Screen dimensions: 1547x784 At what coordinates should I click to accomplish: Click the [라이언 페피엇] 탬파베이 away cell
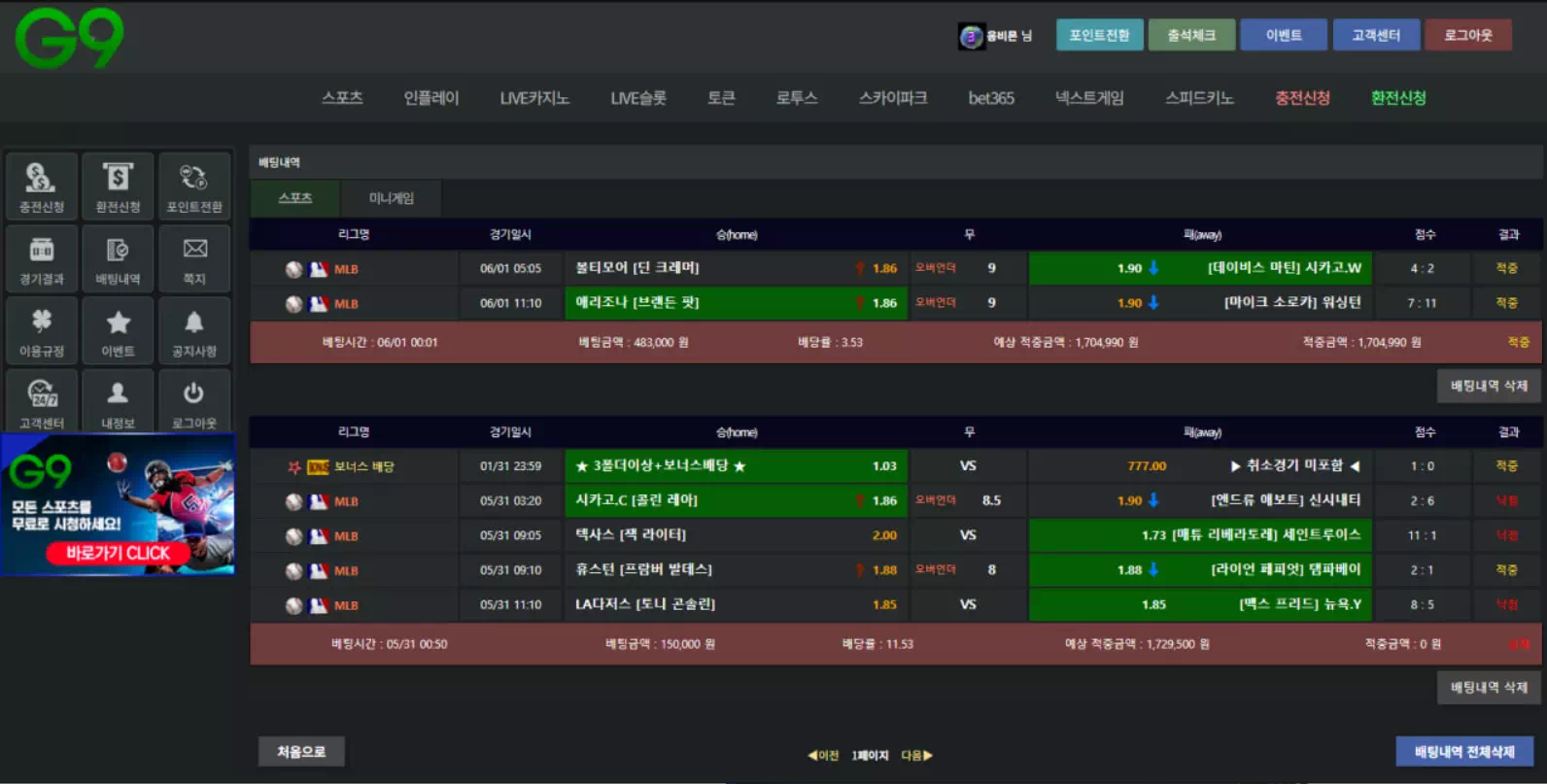[x=1200, y=570]
